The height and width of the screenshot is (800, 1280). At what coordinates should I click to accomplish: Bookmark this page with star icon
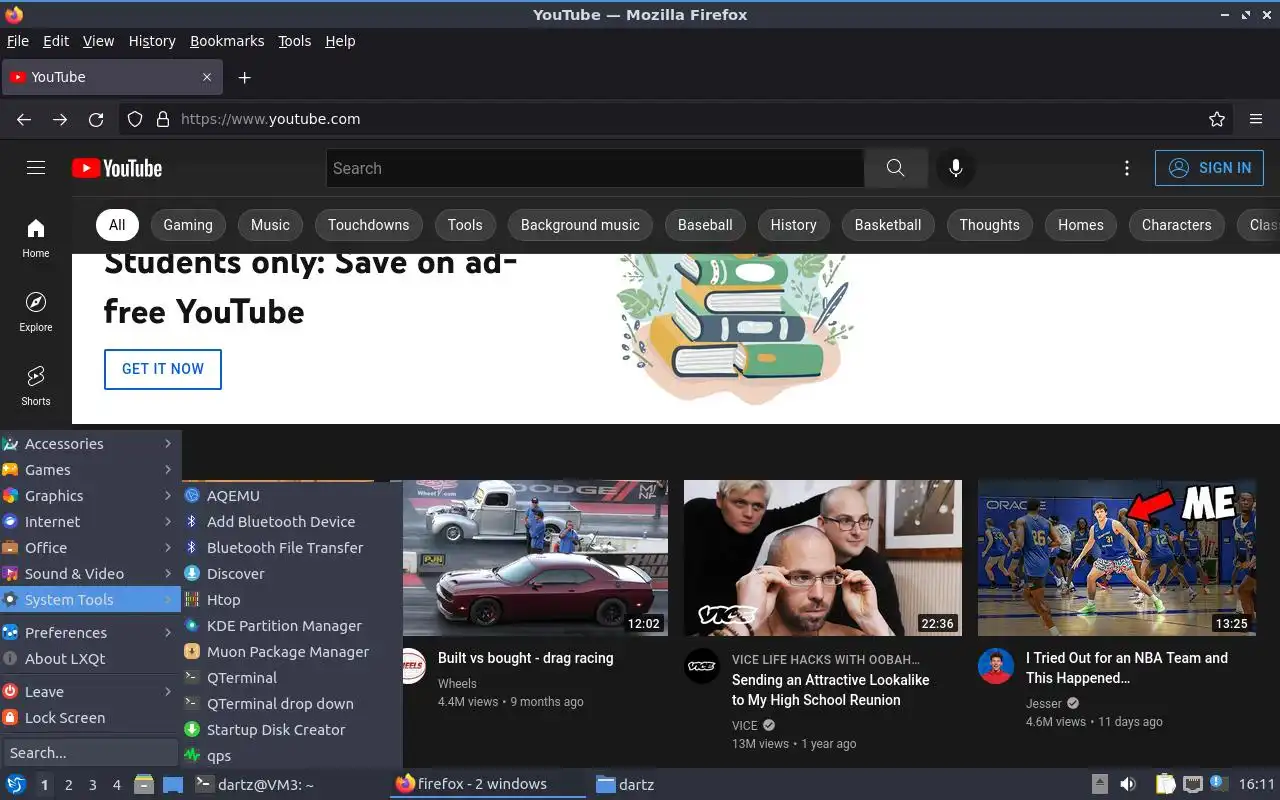click(x=1217, y=119)
